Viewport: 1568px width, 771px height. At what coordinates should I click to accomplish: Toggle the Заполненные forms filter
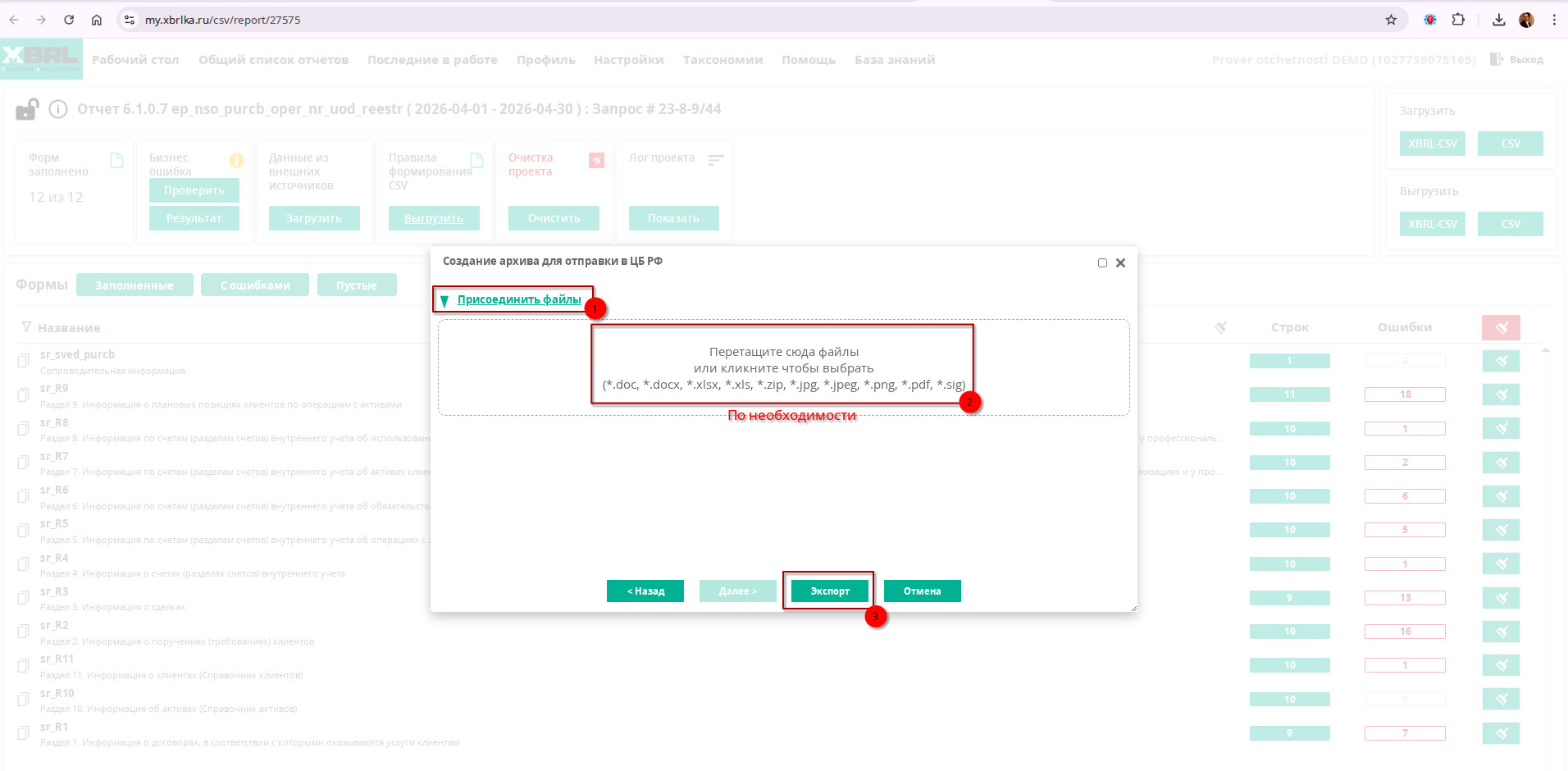(134, 285)
